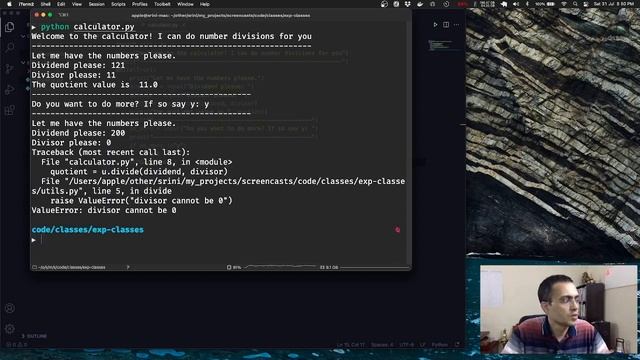640x360 pixels.
Task: Click the iTerm status bar working directory
Action: point(69,267)
